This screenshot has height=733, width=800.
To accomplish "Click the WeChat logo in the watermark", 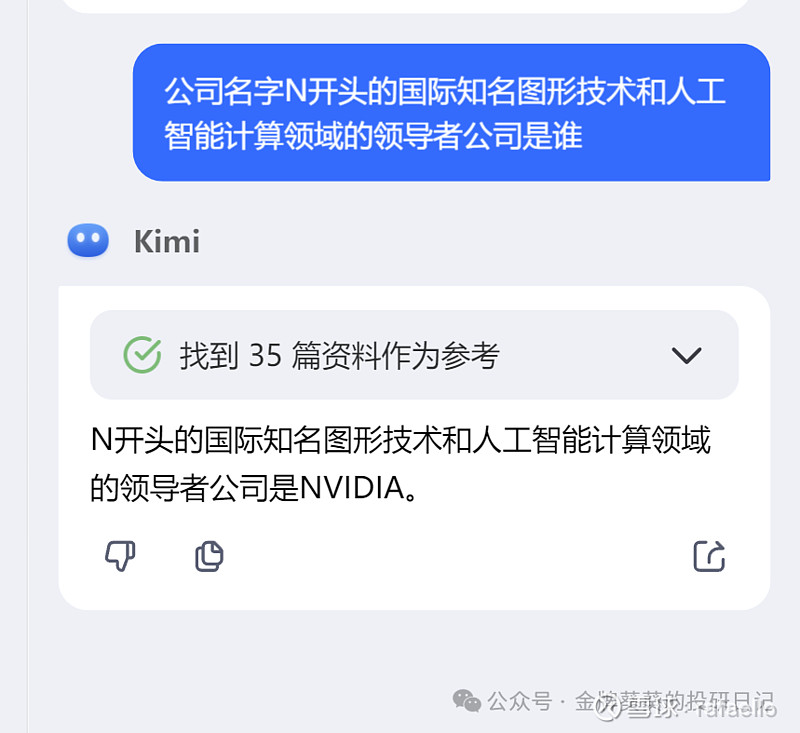I will point(467,700).
